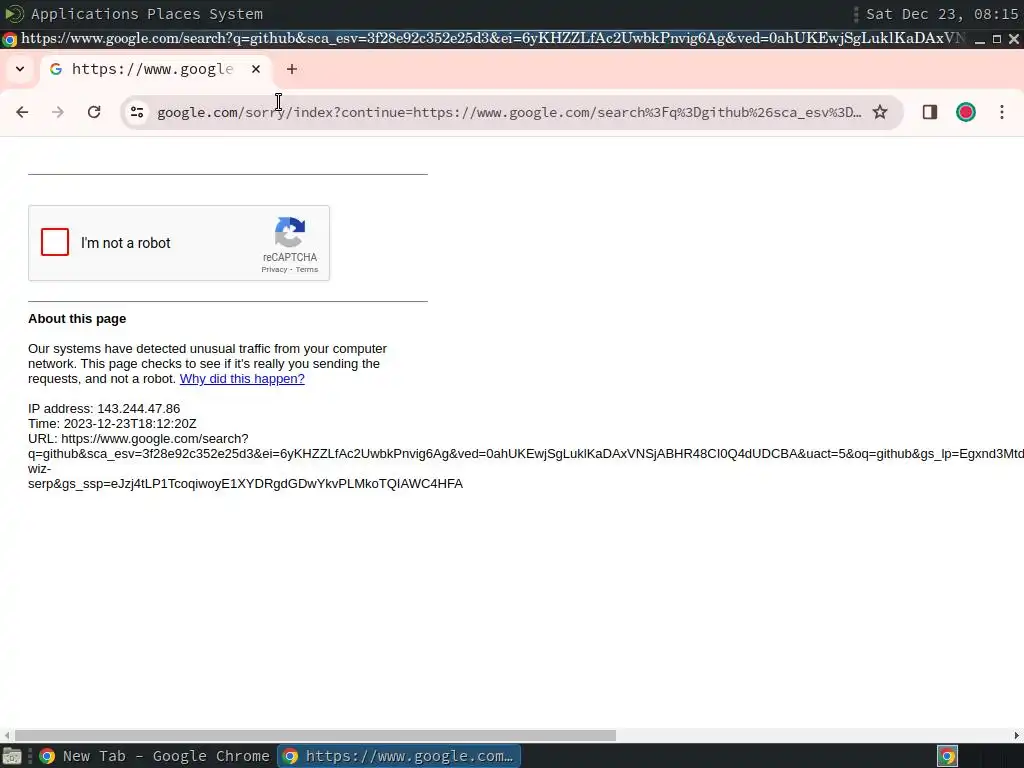Click the Time: 2023-12-23T18:12:20Z text

point(112,424)
